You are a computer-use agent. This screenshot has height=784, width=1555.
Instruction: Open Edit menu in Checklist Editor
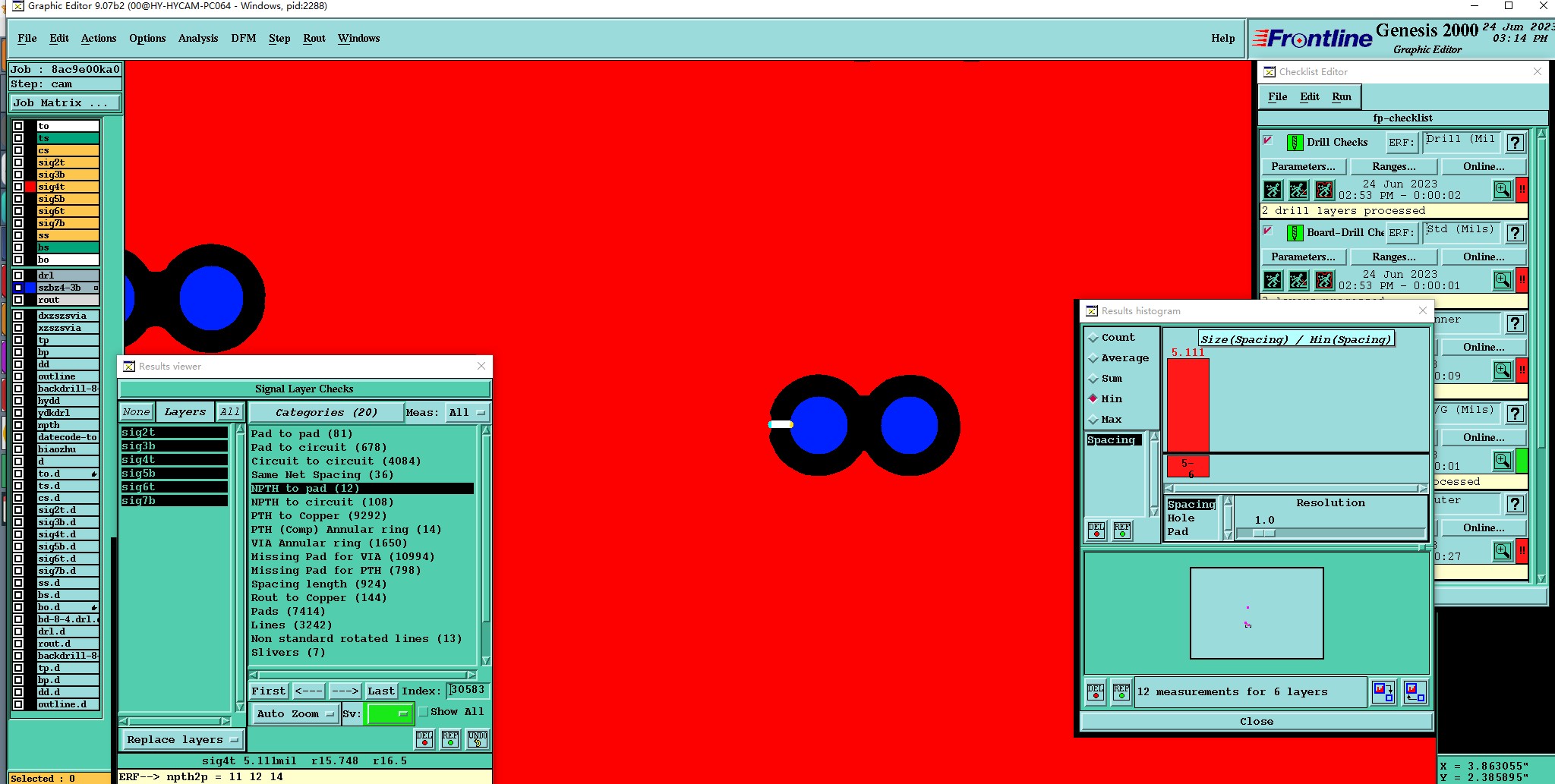(x=1310, y=96)
